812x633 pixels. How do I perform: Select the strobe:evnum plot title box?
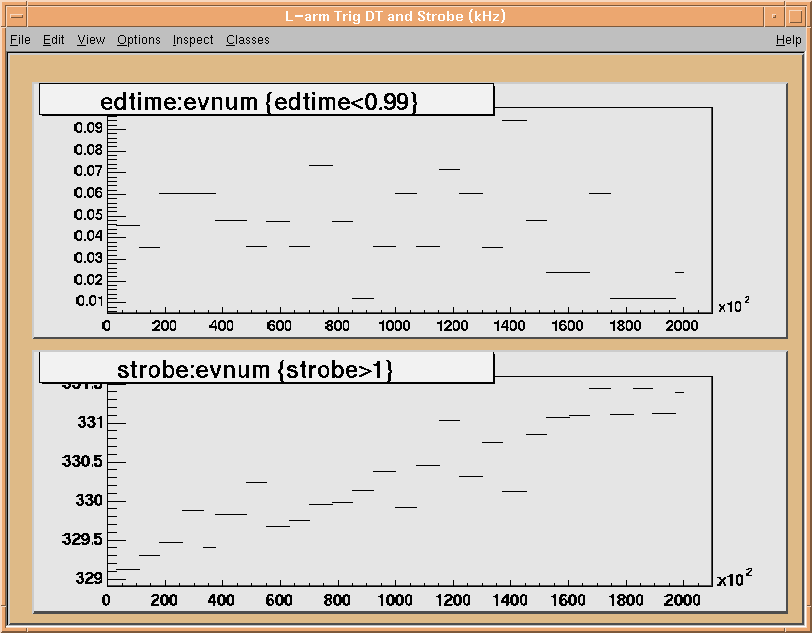pos(266,368)
